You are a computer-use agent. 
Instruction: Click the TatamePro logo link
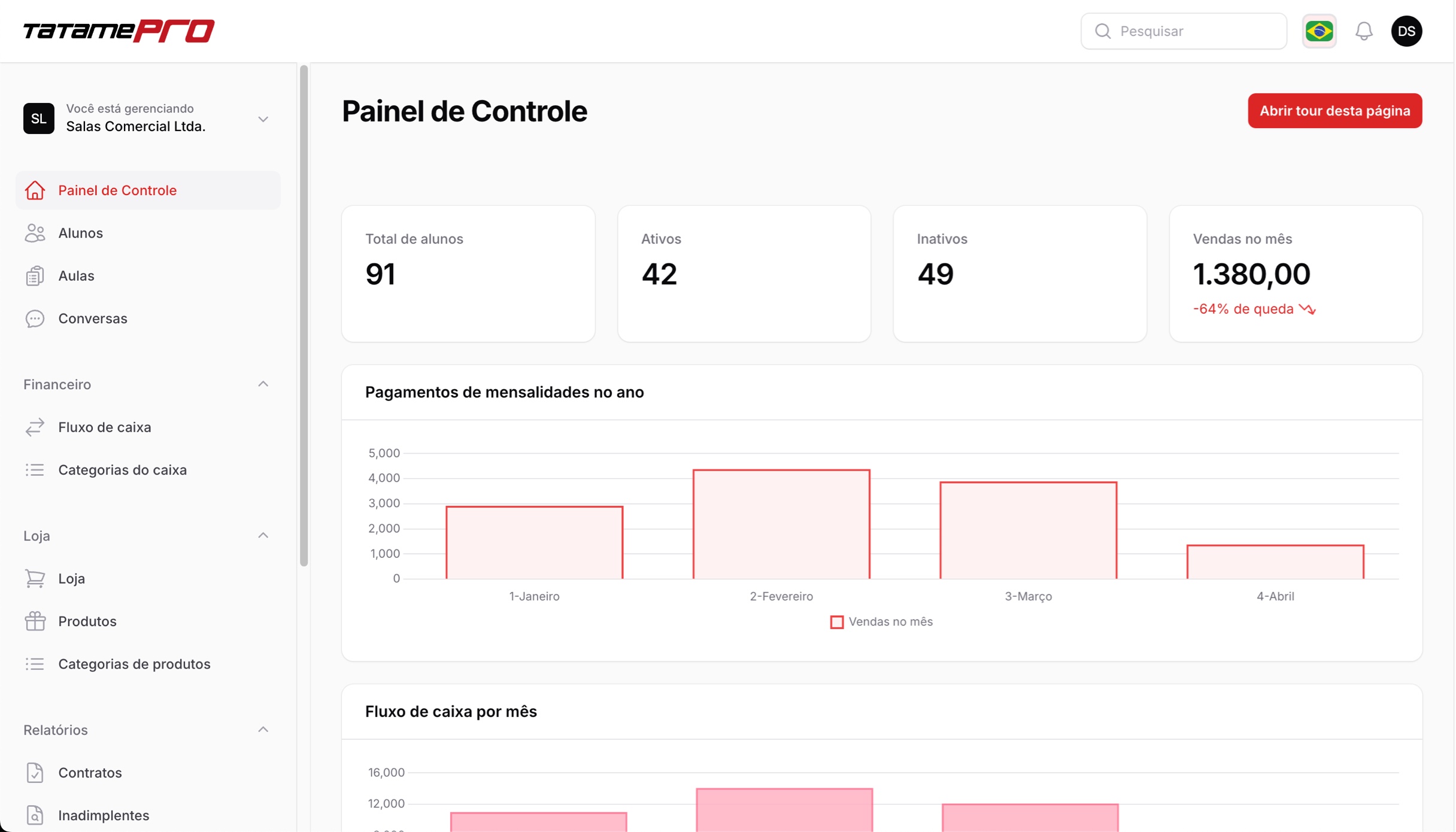[x=119, y=31]
